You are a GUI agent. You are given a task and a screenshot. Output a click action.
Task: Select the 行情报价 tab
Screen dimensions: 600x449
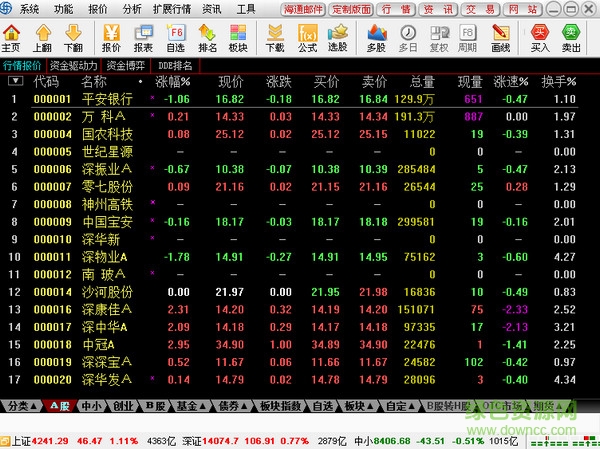pos(22,66)
